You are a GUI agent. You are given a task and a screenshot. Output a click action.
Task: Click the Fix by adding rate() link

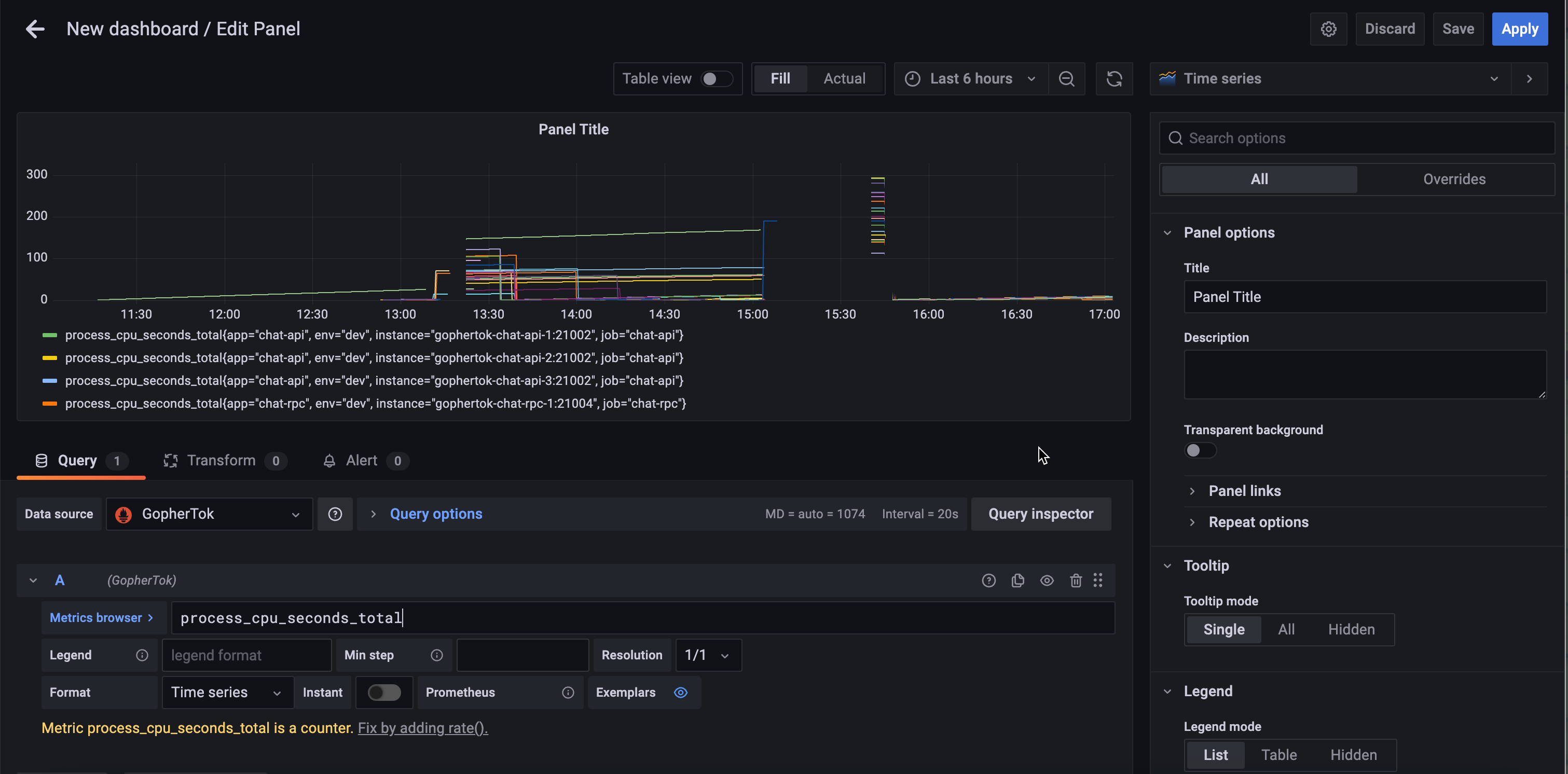click(x=422, y=728)
